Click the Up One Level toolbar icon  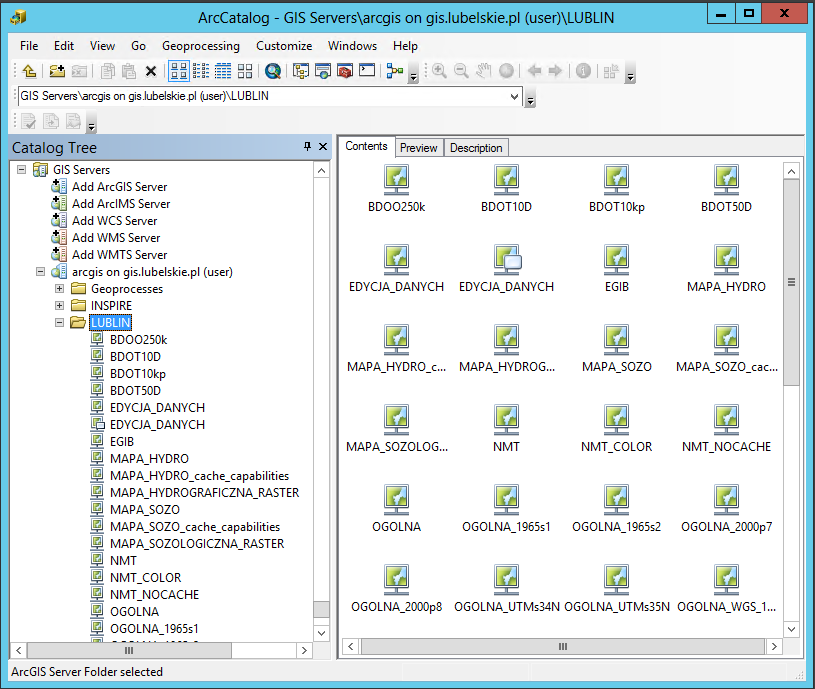(30, 71)
